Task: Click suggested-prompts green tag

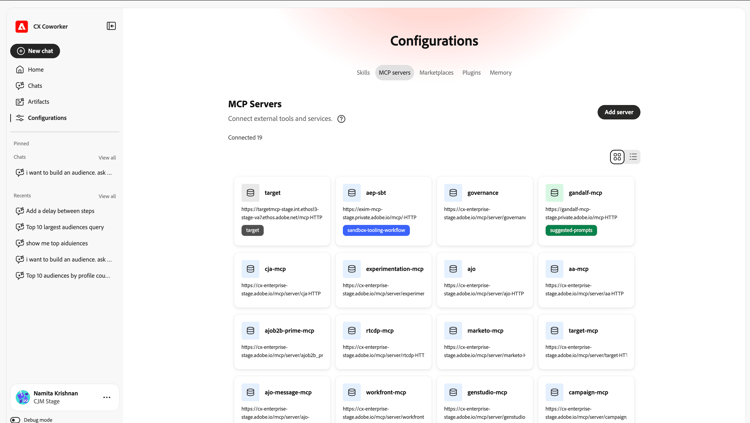Action: 571,230
